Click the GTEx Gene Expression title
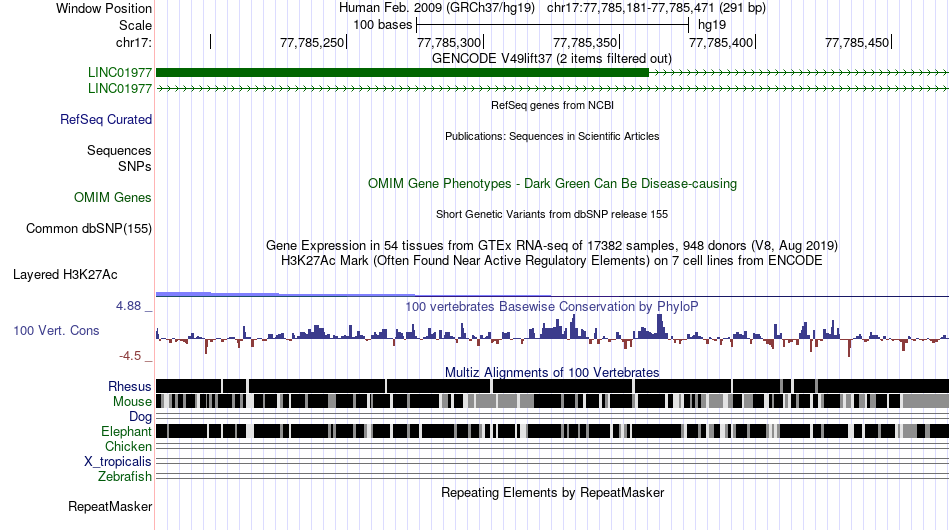Image resolution: width=950 pixels, height=530 pixels. click(x=552, y=245)
